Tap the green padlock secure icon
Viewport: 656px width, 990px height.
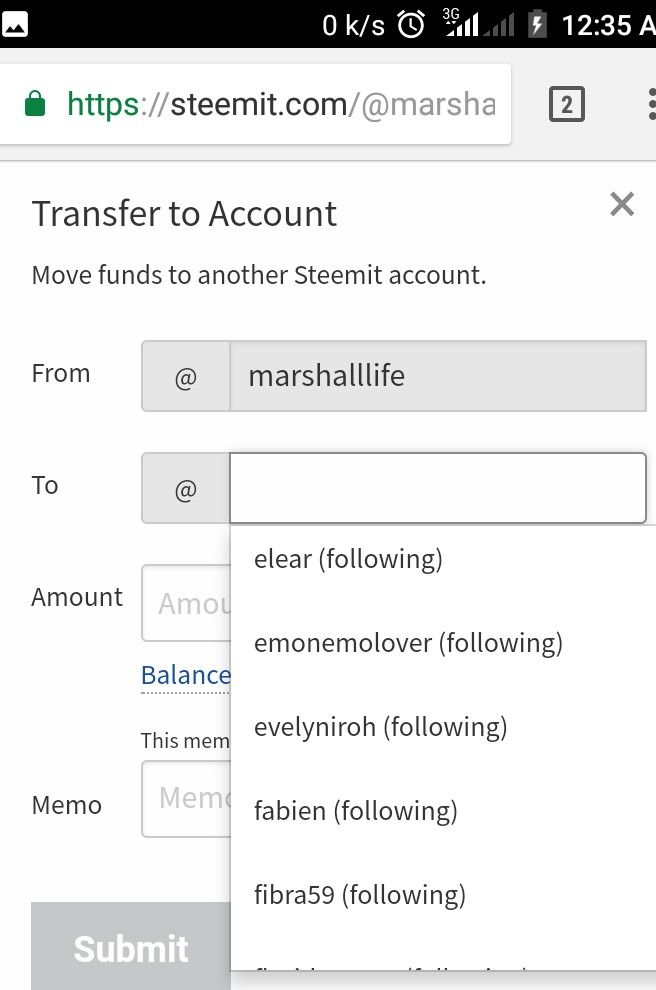35,104
